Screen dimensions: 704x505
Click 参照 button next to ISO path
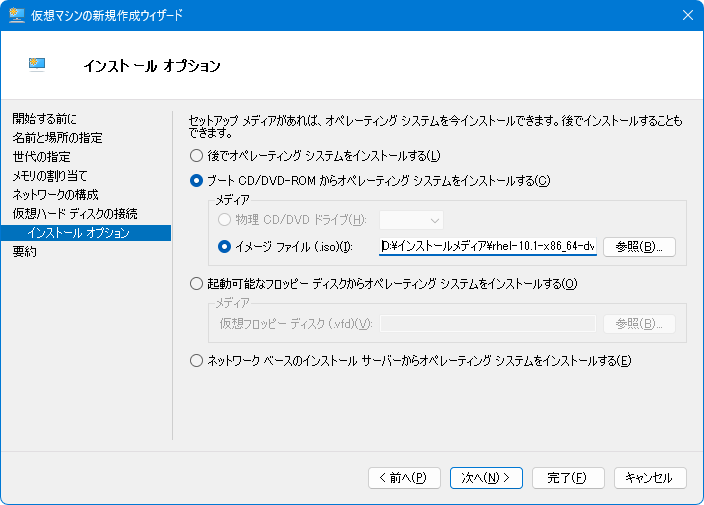click(x=639, y=246)
